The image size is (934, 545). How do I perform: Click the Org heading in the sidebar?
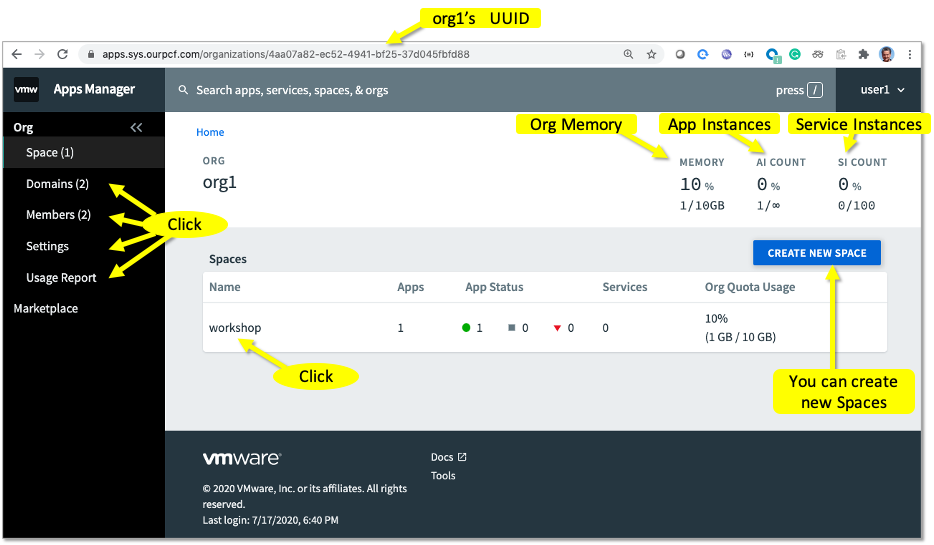[23, 127]
